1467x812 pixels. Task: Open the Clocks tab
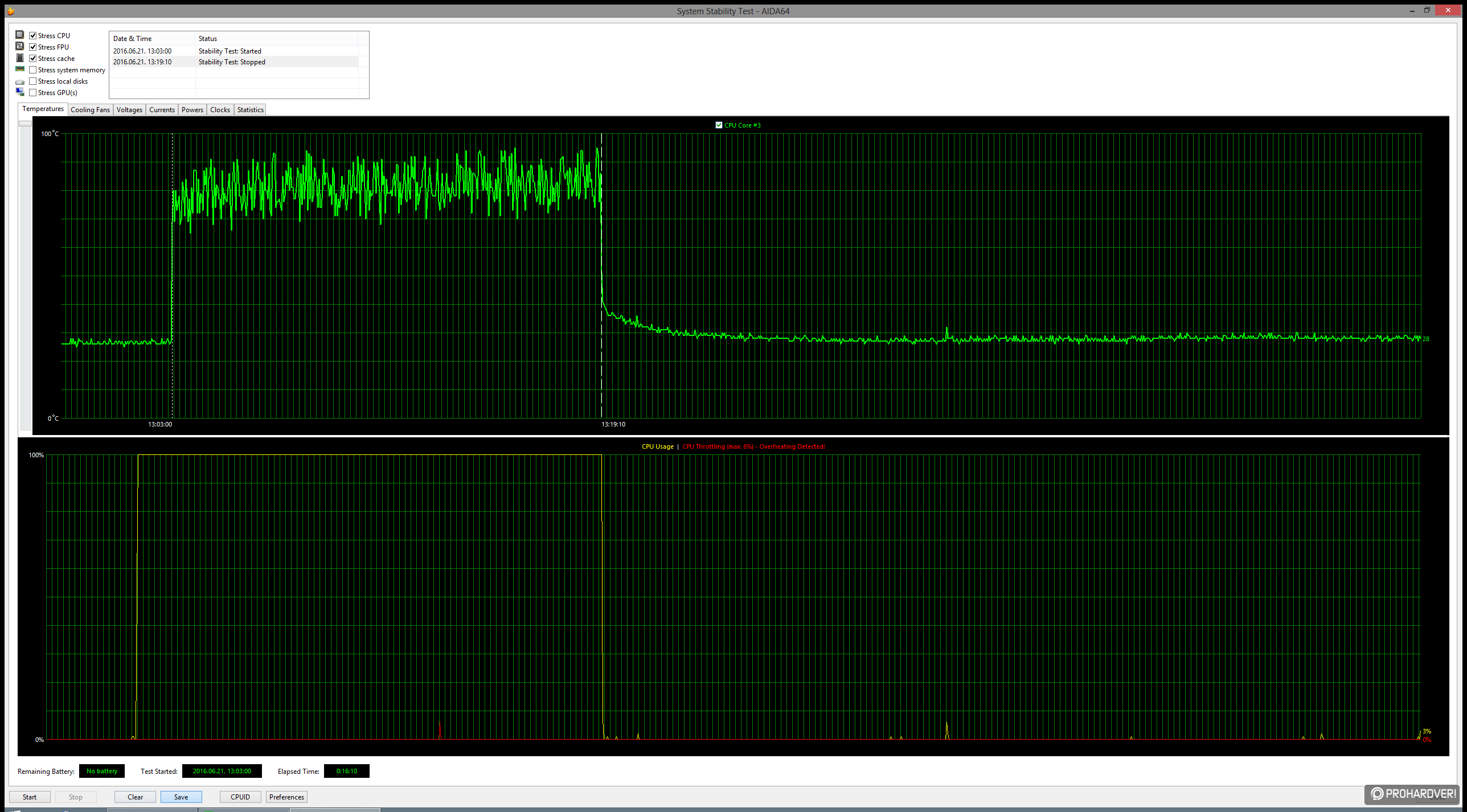220,110
